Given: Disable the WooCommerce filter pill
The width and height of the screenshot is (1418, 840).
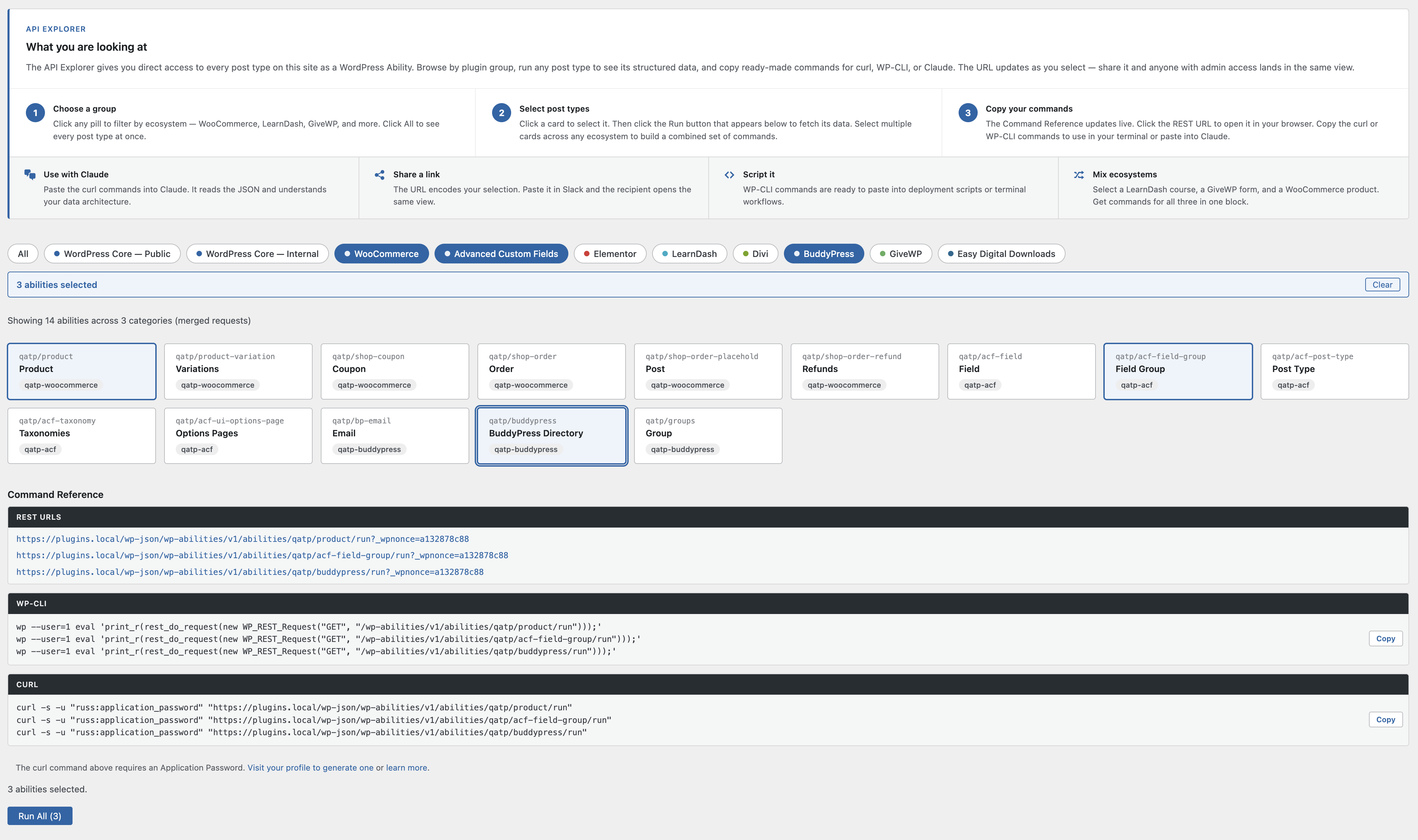Looking at the screenshot, I should (382, 254).
